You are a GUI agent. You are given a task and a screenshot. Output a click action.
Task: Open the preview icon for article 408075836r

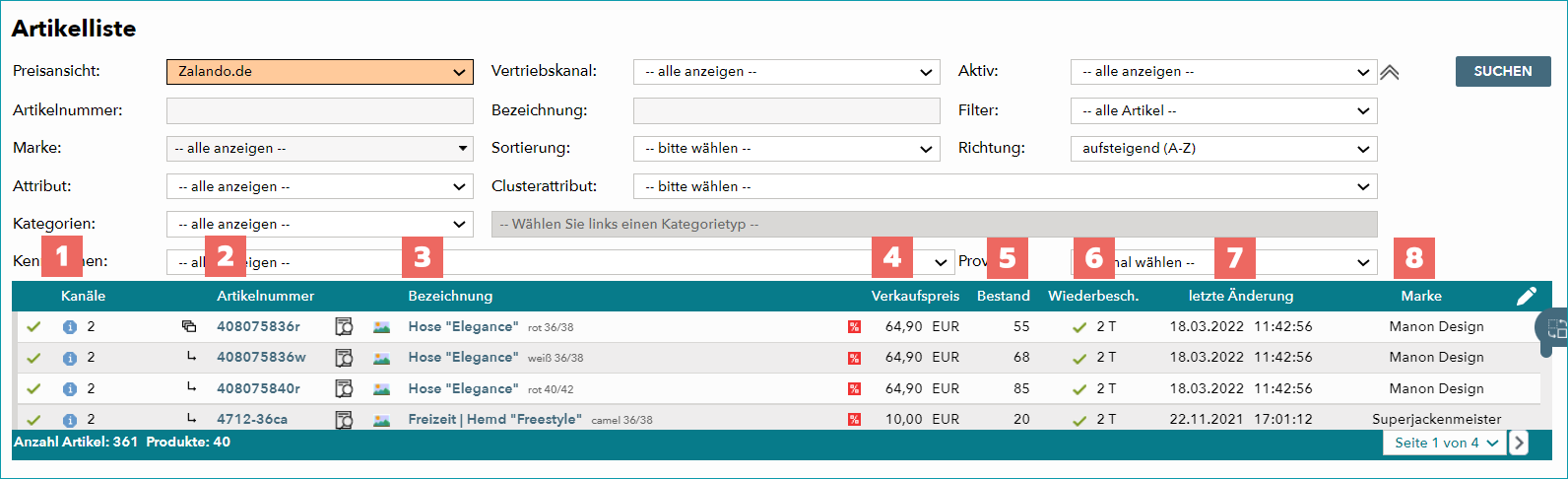(344, 327)
